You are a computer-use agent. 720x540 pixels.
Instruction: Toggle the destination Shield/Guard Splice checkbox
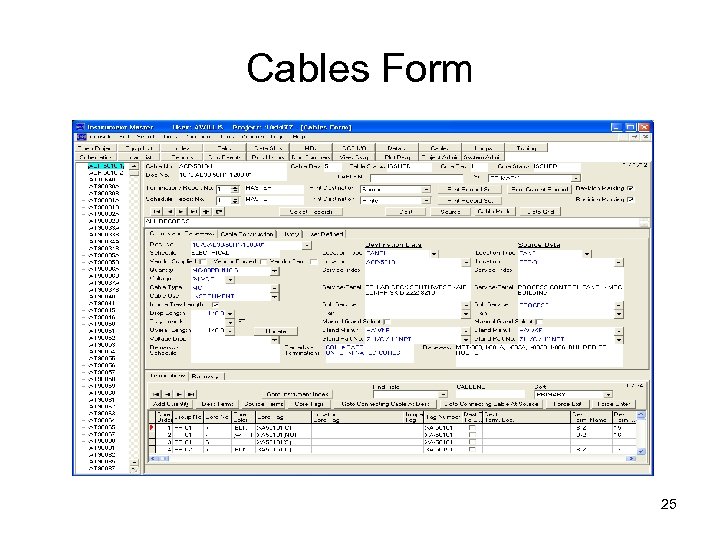(386, 321)
